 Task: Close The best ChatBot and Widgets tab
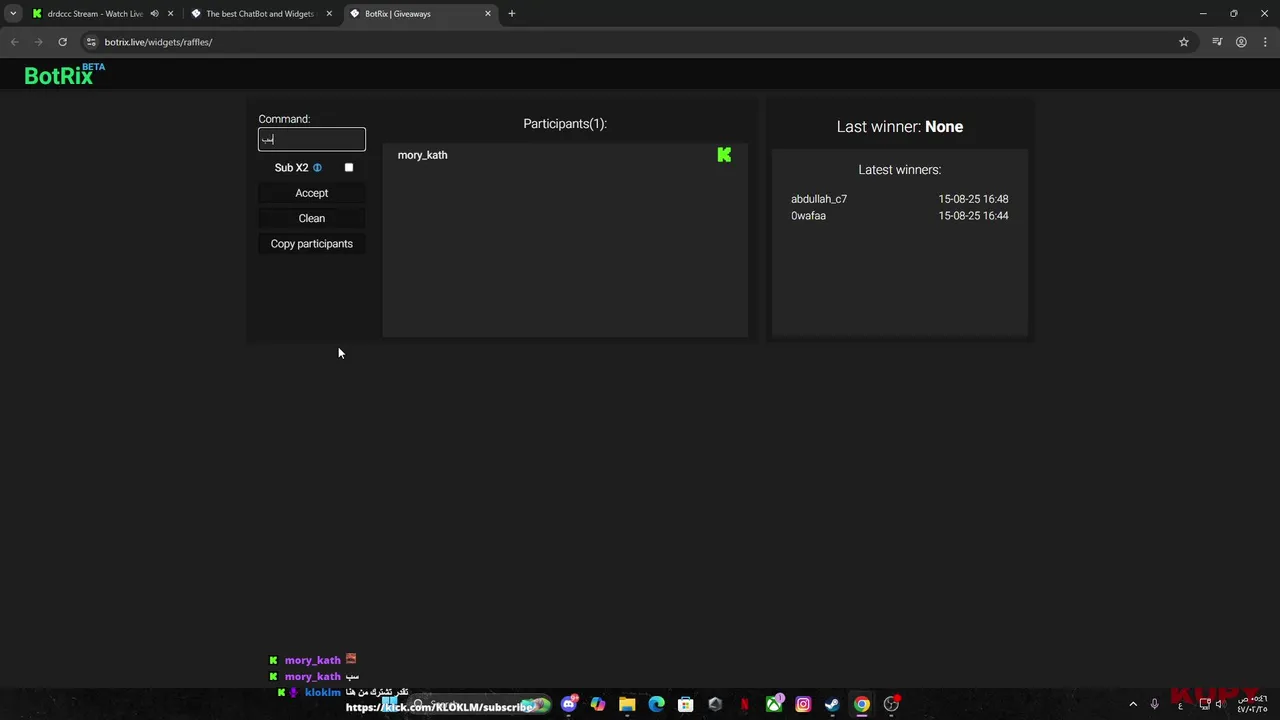pos(329,14)
